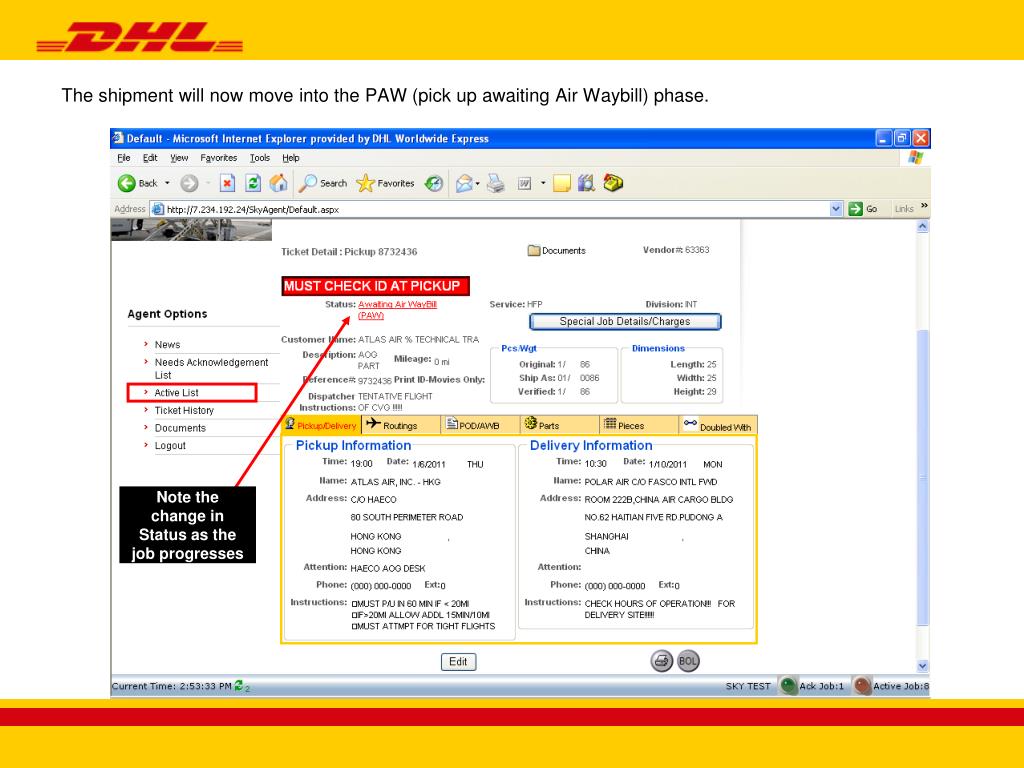
Task: Click the Awaiting Air WayBill status link
Action: [397, 310]
